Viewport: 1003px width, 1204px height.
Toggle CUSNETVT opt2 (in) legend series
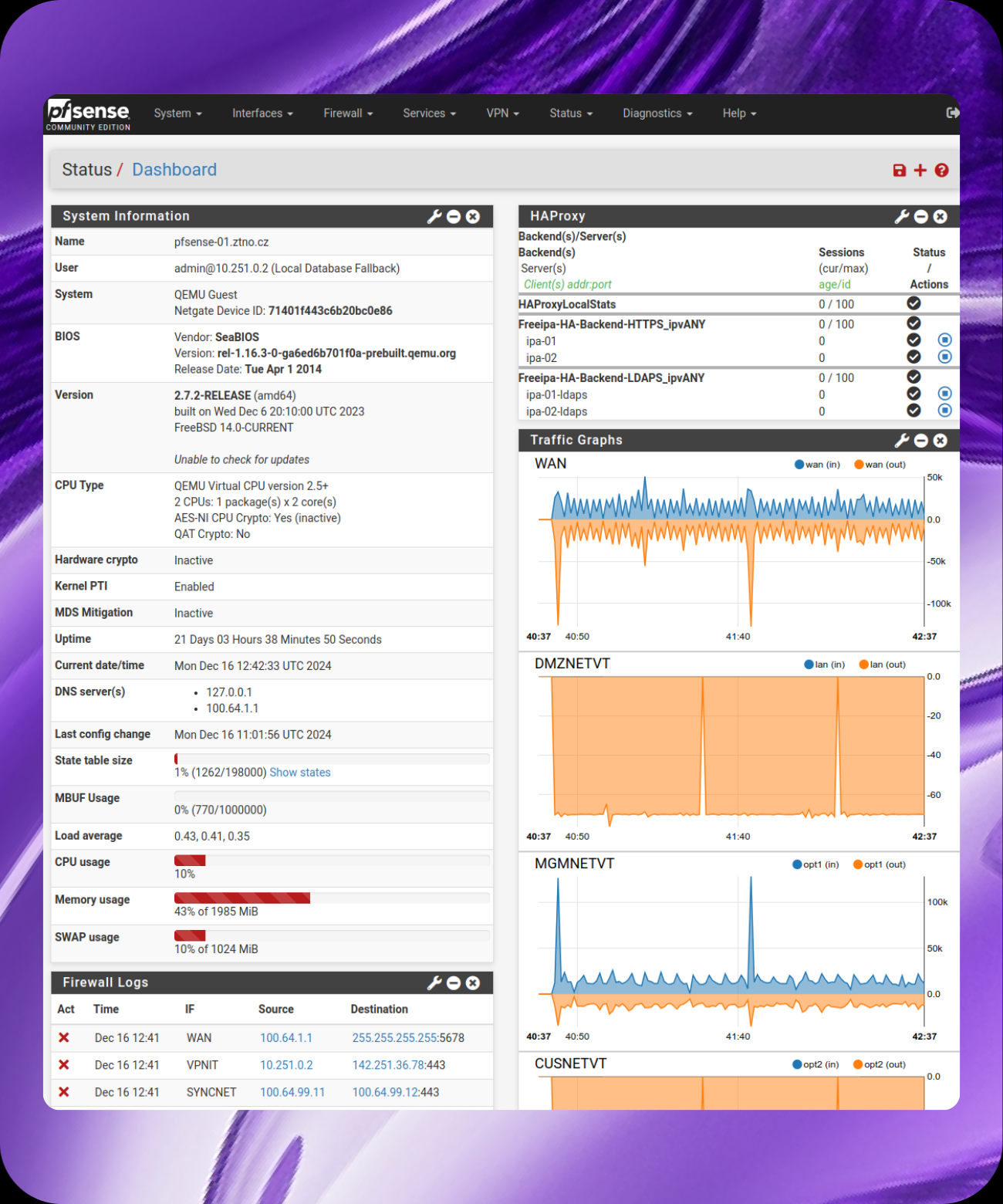coord(816,1064)
